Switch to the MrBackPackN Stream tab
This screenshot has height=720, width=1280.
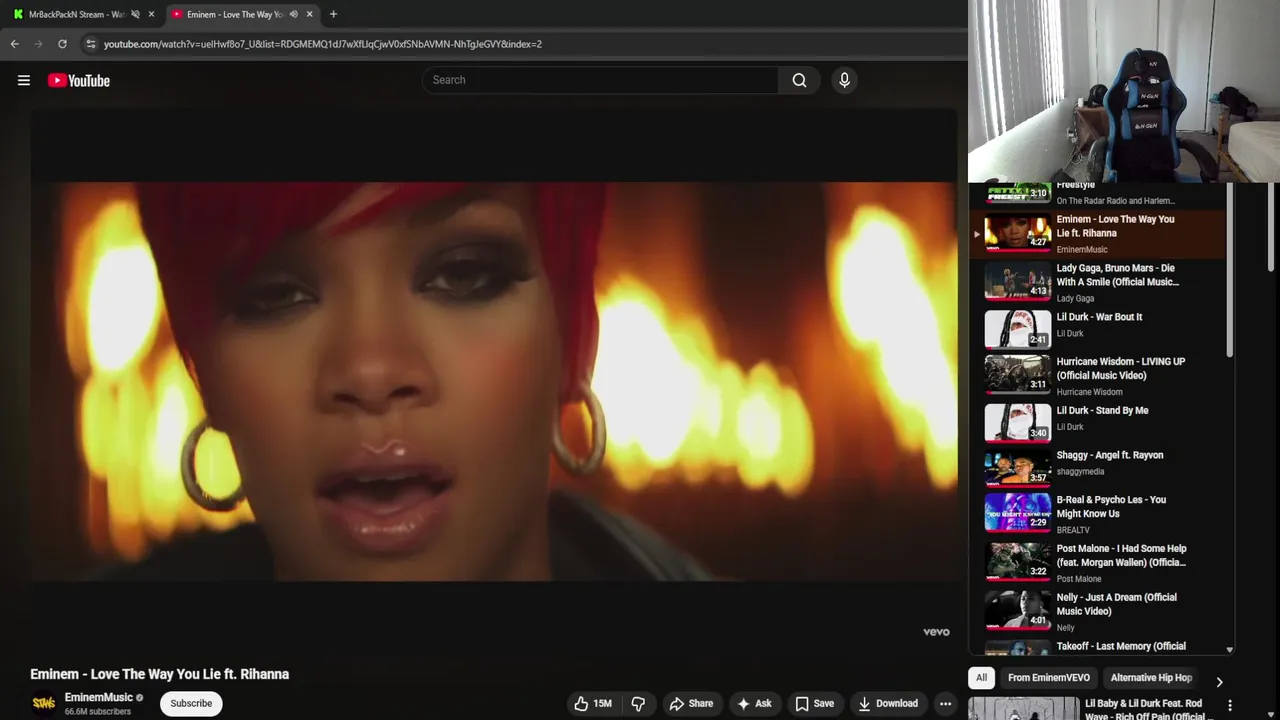[76, 14]
